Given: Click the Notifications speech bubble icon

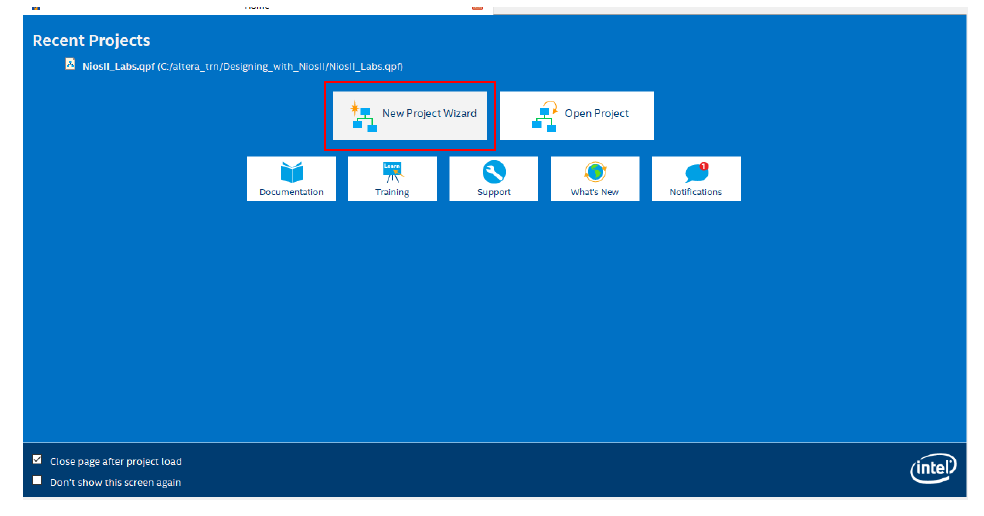Looking at the screenshot, I should [697, 172].
